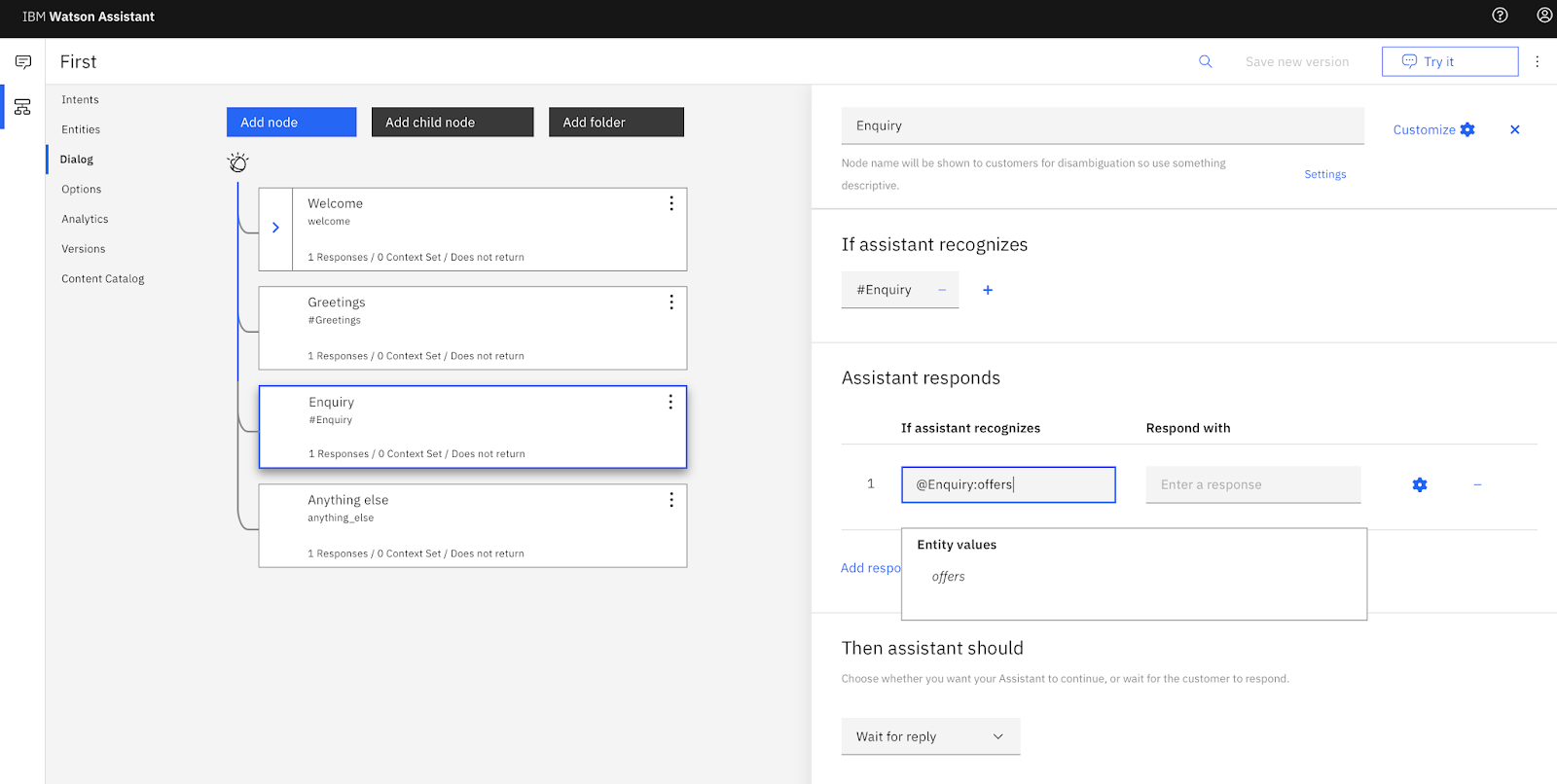Image resolution: width=1557 pixels, height=784 pixels.
Task: Close the Enquiry node editor panel
Action: (1514, 129)
